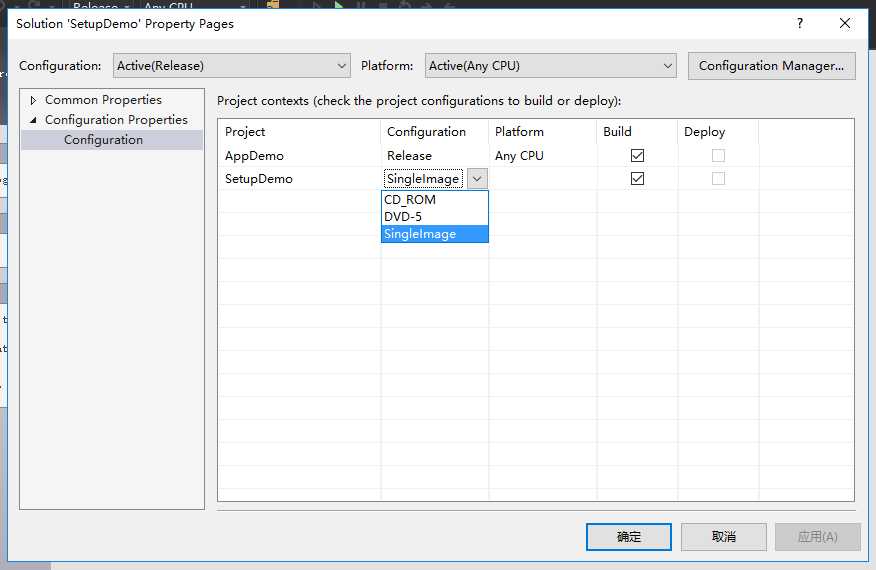The image size is (876, 570).
Task: Click the Release configuration cell for AppDemo
Action: pyautogui.click(x=410, y=156)
